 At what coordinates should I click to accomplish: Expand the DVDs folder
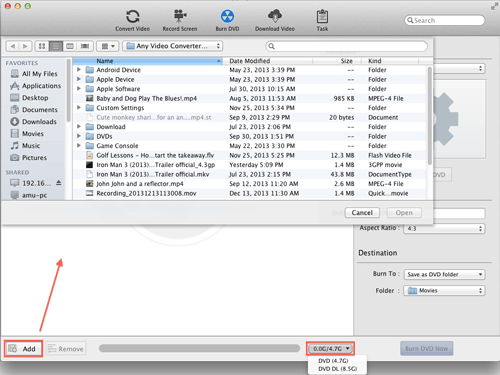coord(79,136)
